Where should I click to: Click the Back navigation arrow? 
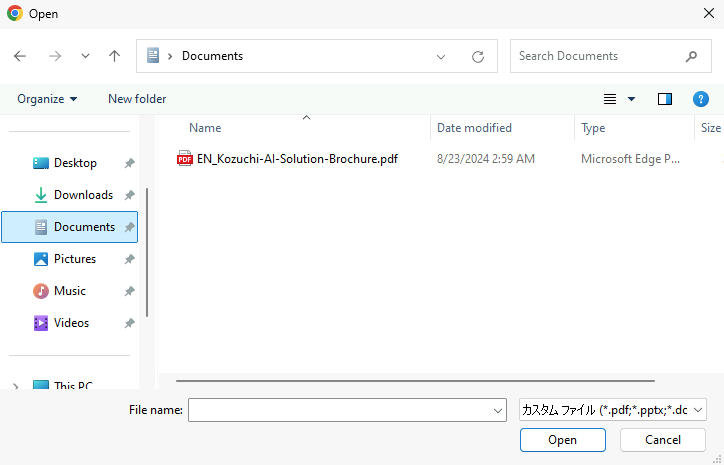(20, 57)
